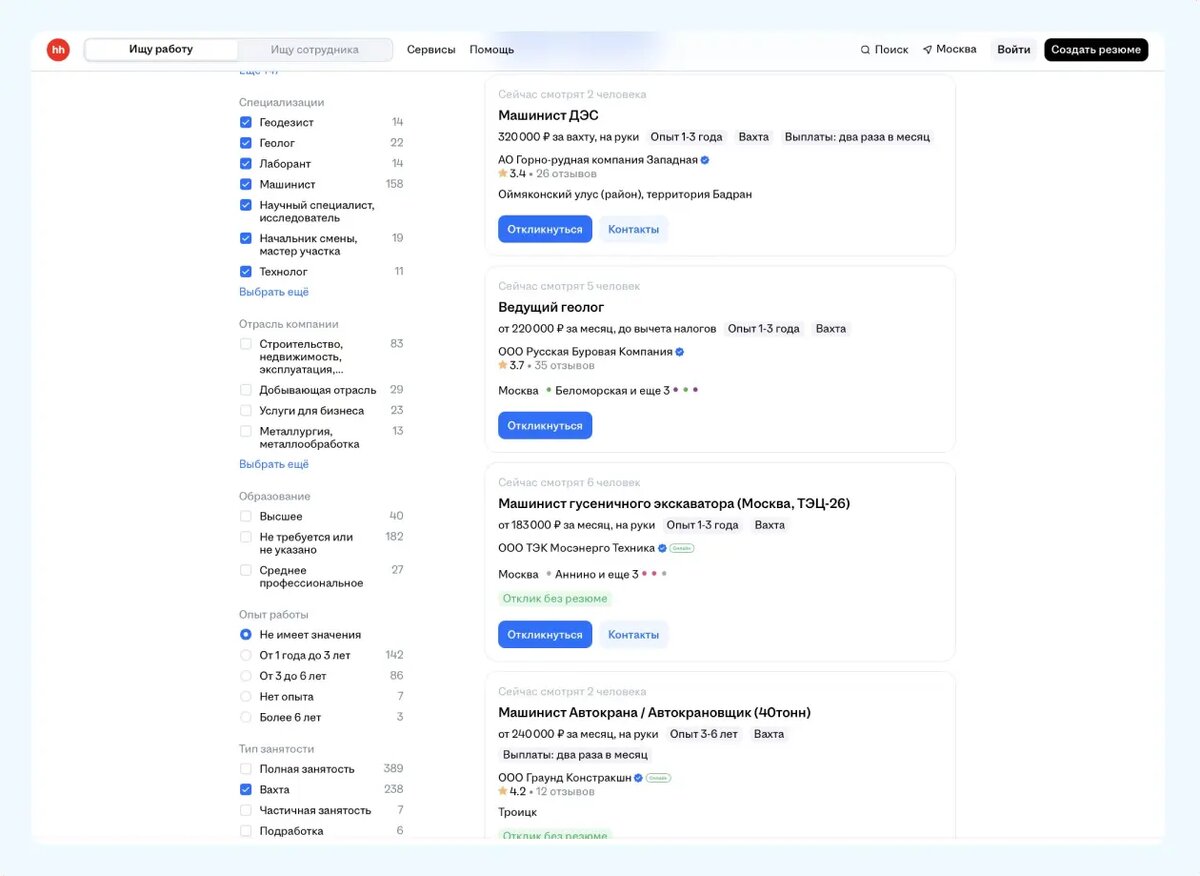This screenshot has height=876, width=1200.
Task: Click the Войти button
Action: click(1014, 50)
